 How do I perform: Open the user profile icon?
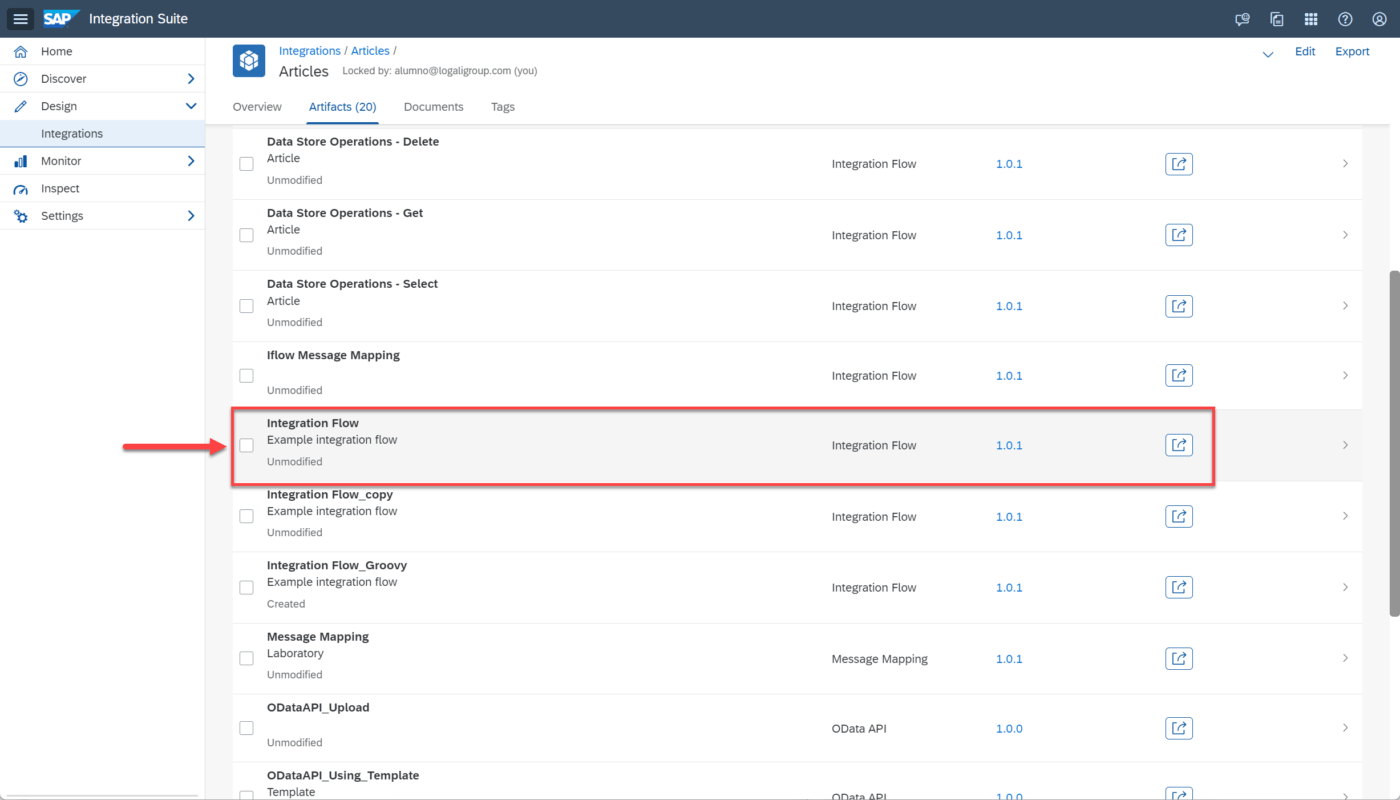point(1379,19)
